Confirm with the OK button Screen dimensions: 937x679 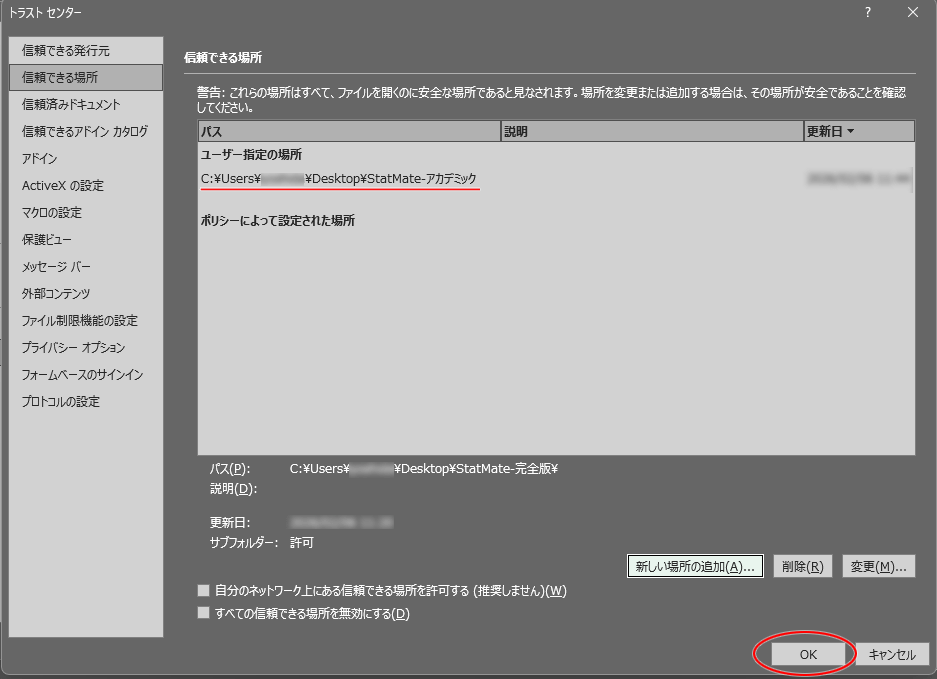(808, 654)
